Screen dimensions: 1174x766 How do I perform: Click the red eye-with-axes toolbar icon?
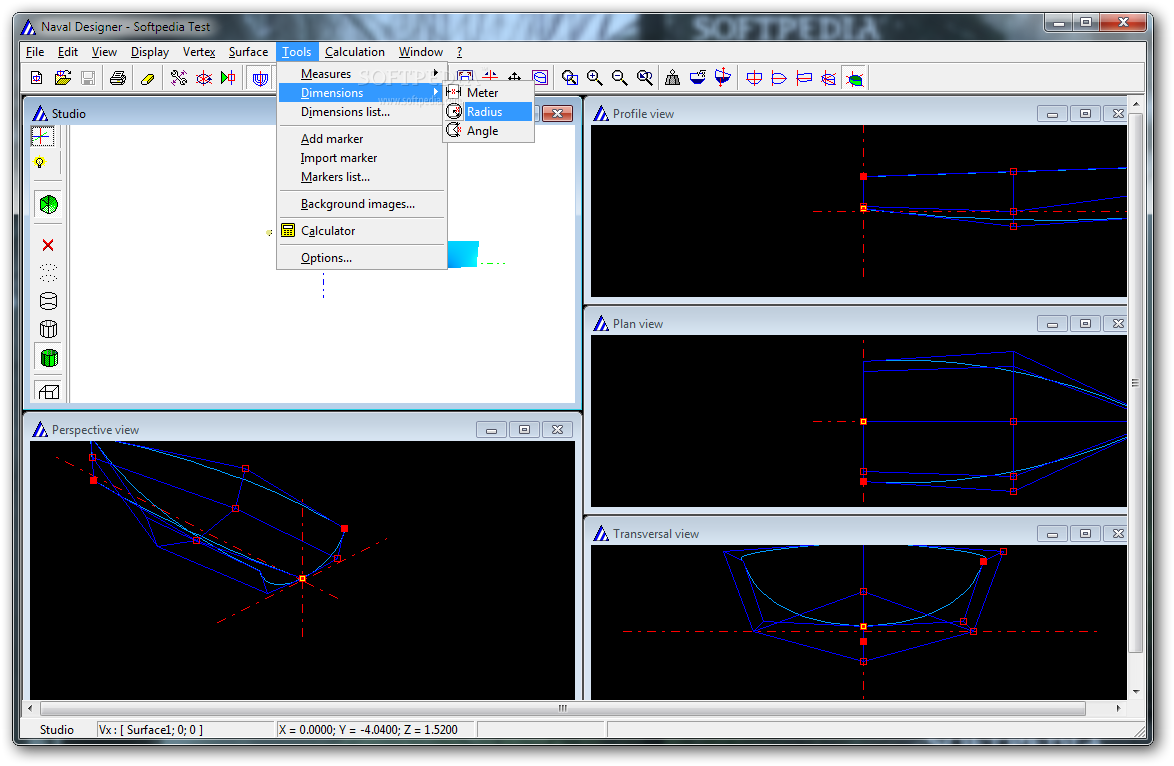(204, 78)
